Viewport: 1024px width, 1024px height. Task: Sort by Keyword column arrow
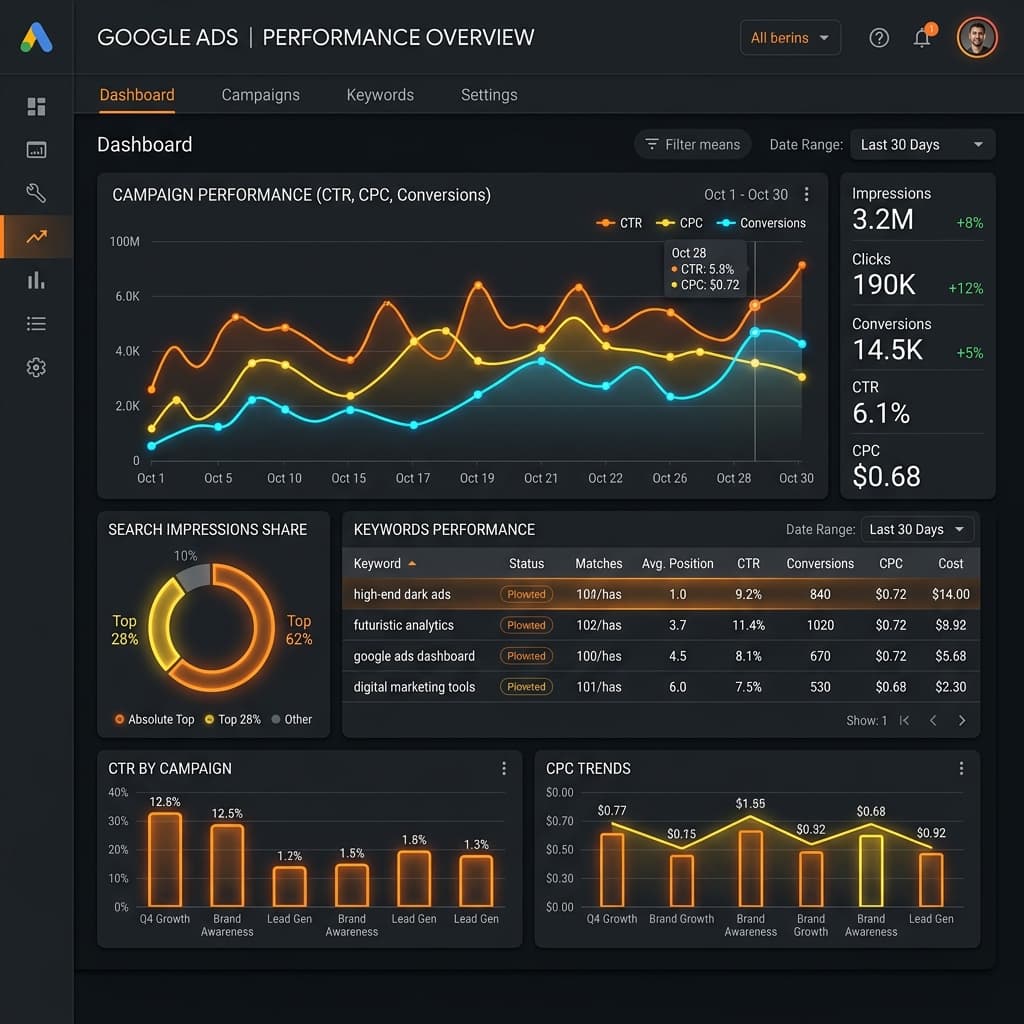412,564
